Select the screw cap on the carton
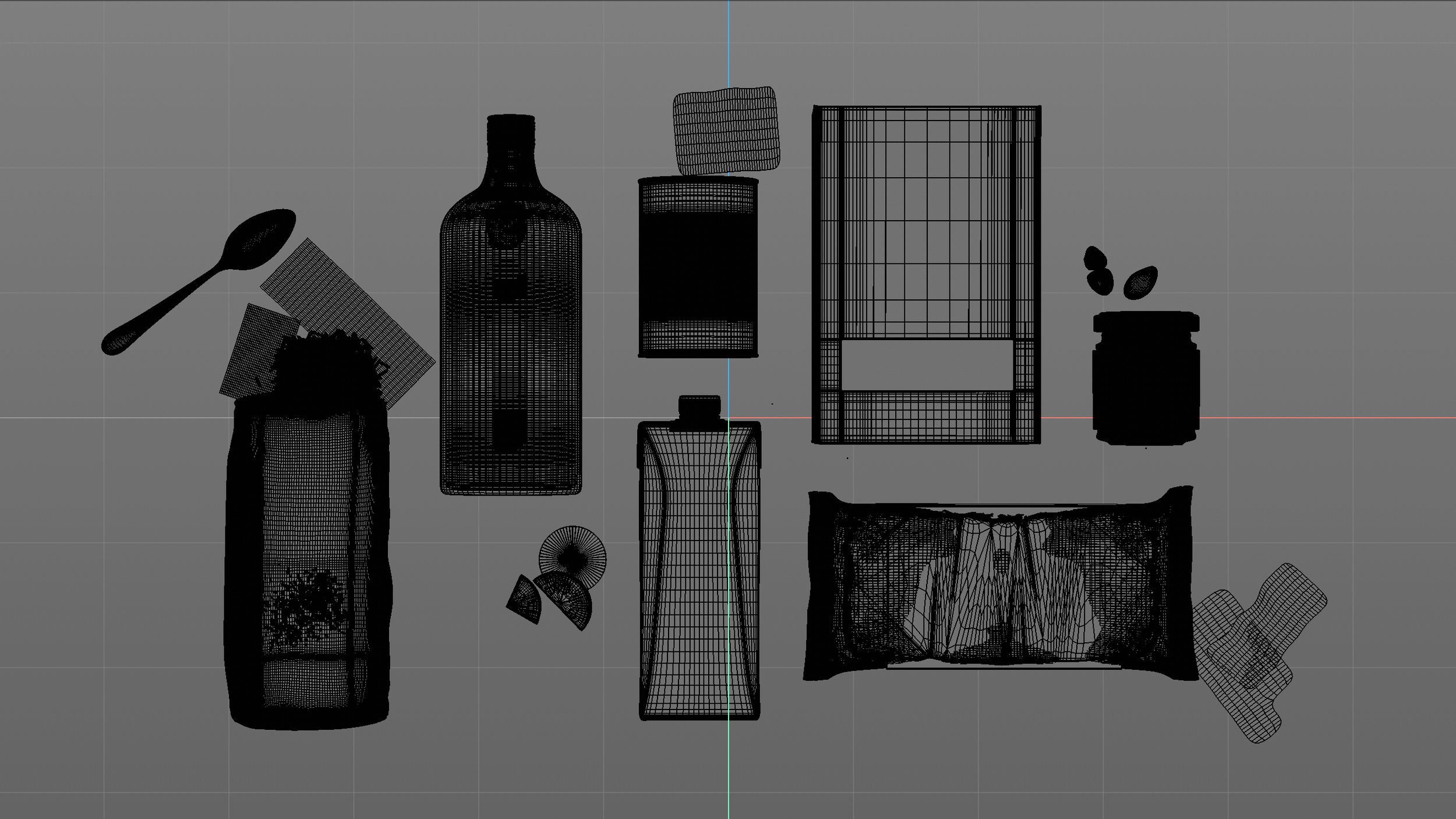1456x819 pixels. 699,408
